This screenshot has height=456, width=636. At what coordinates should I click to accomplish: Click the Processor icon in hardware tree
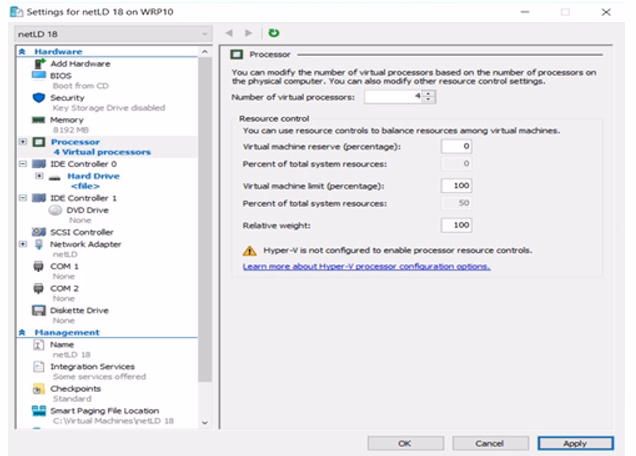click(x=39, y=142)
